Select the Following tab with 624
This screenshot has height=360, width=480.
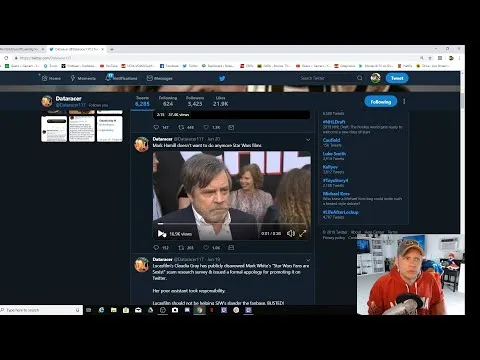(168, 101)
